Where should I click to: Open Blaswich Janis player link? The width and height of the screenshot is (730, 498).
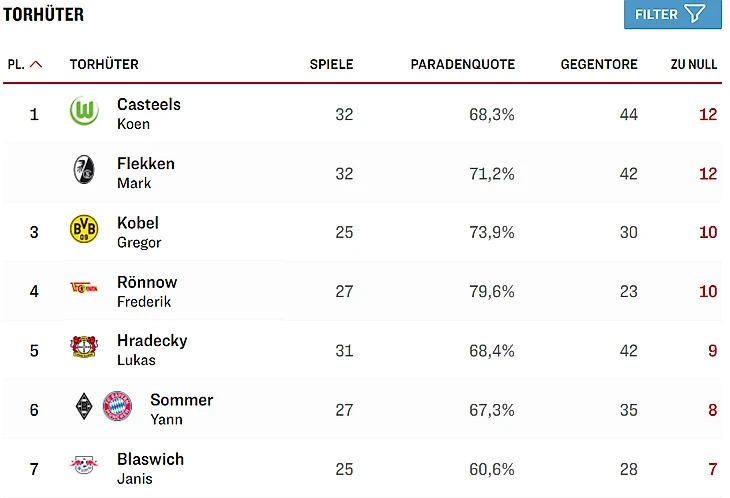pyautogui.click(x=150, y=467)
